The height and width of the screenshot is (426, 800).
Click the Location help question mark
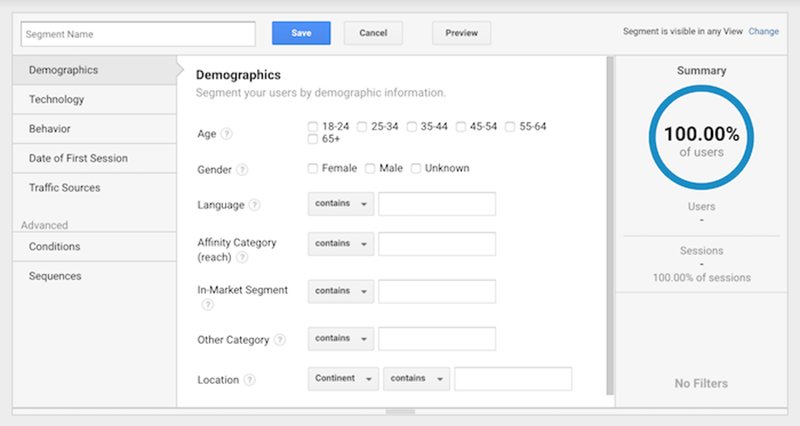[x=249, y=380]
